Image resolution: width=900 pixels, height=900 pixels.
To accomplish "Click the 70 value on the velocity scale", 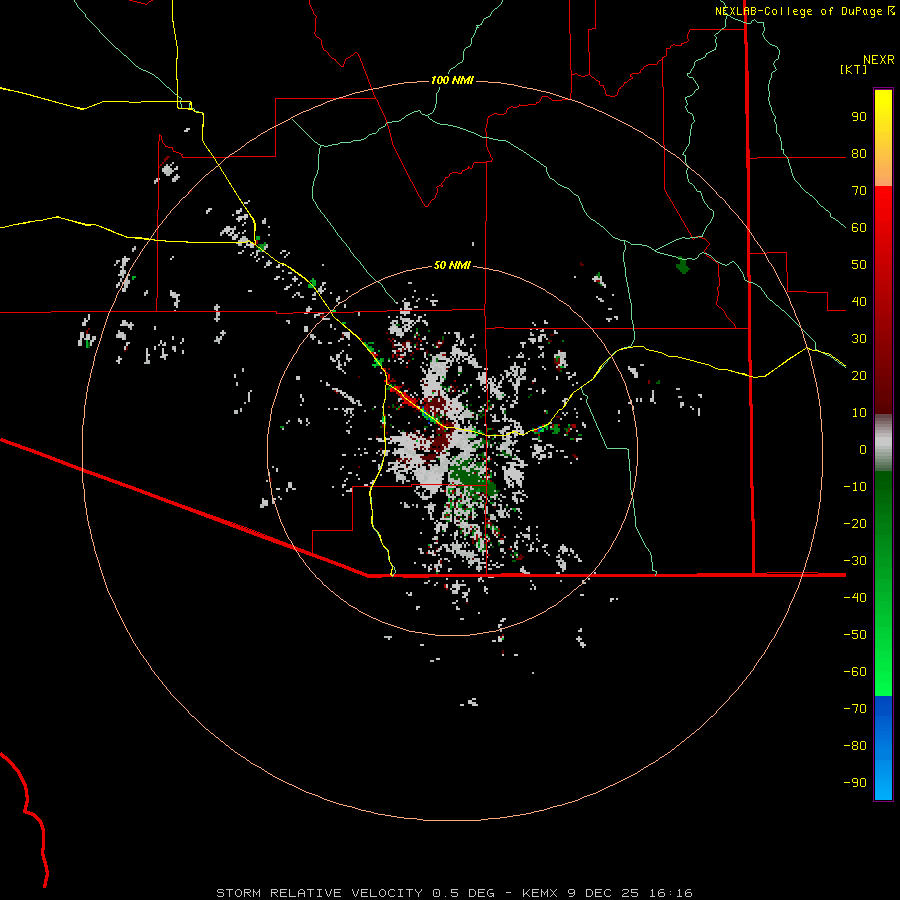I will 859,191.
